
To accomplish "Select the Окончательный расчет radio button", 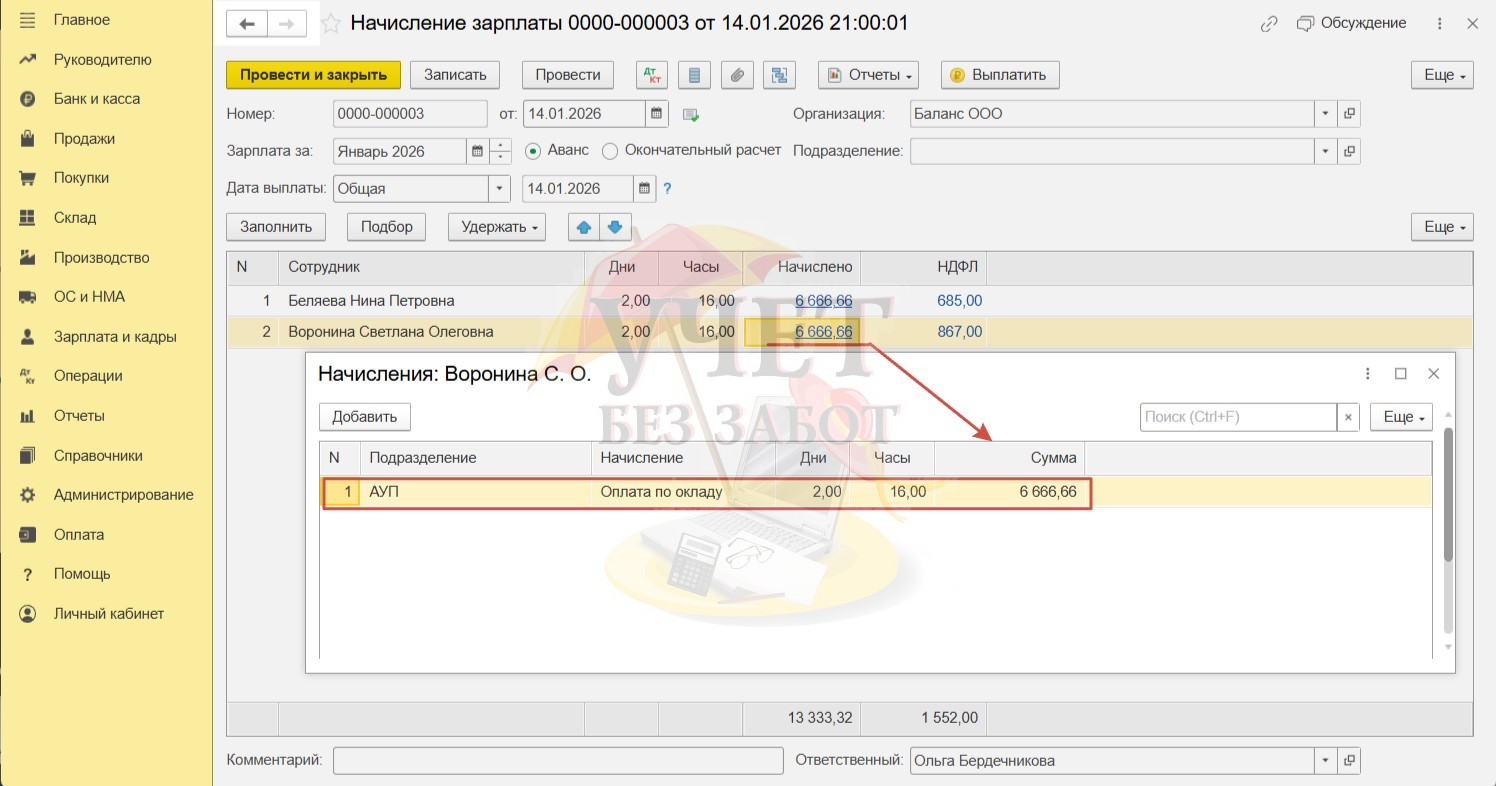I will [x=610, y=151].
